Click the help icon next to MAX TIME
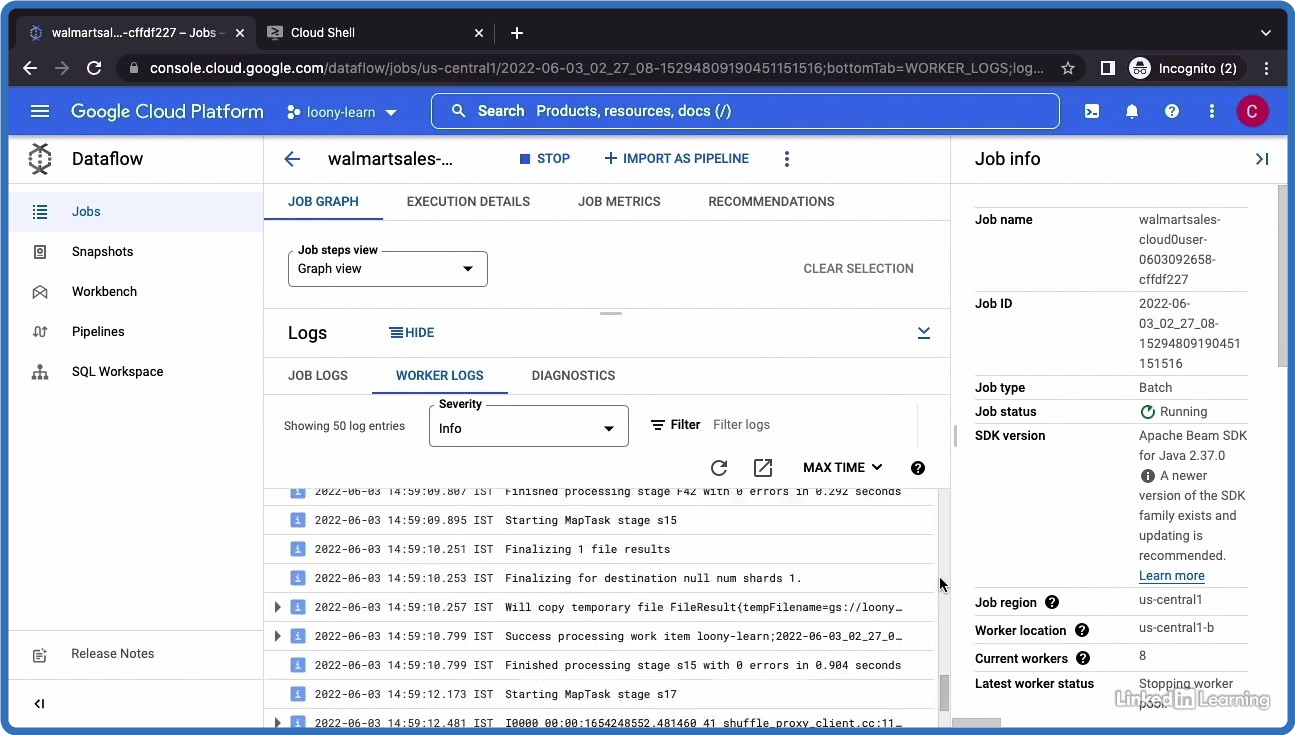1295x735 pixels. [x=918, y=468]
